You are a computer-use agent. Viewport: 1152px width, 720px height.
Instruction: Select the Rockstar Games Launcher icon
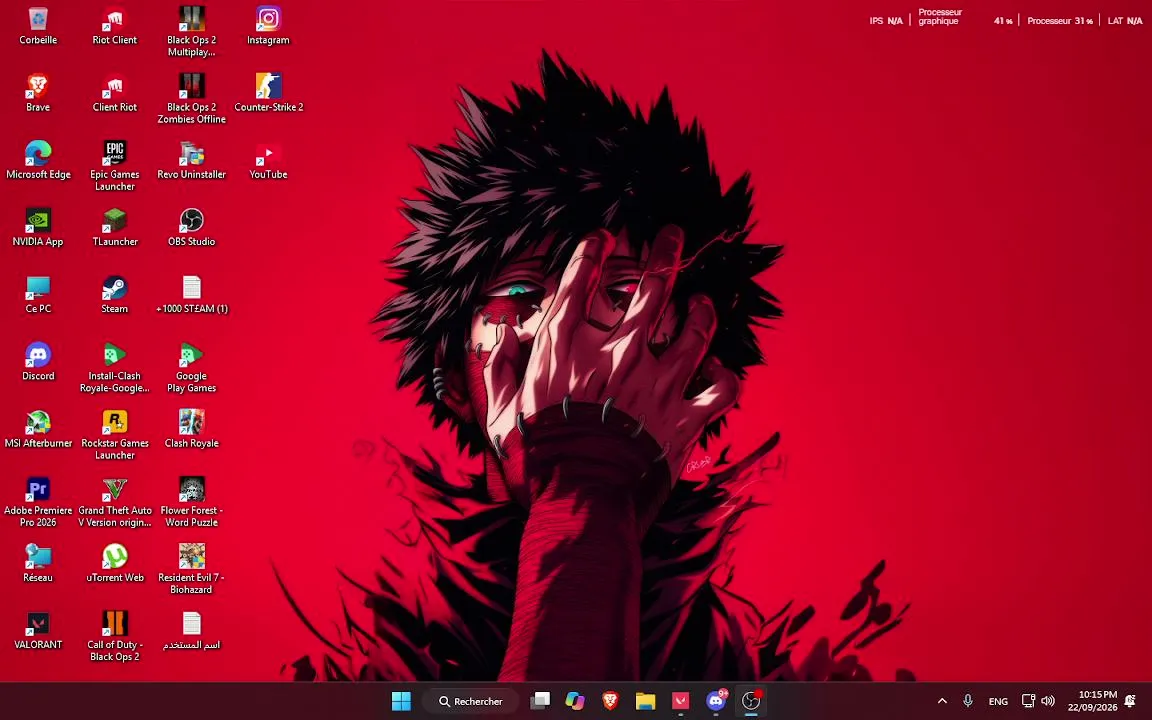[x=115, y=435]
